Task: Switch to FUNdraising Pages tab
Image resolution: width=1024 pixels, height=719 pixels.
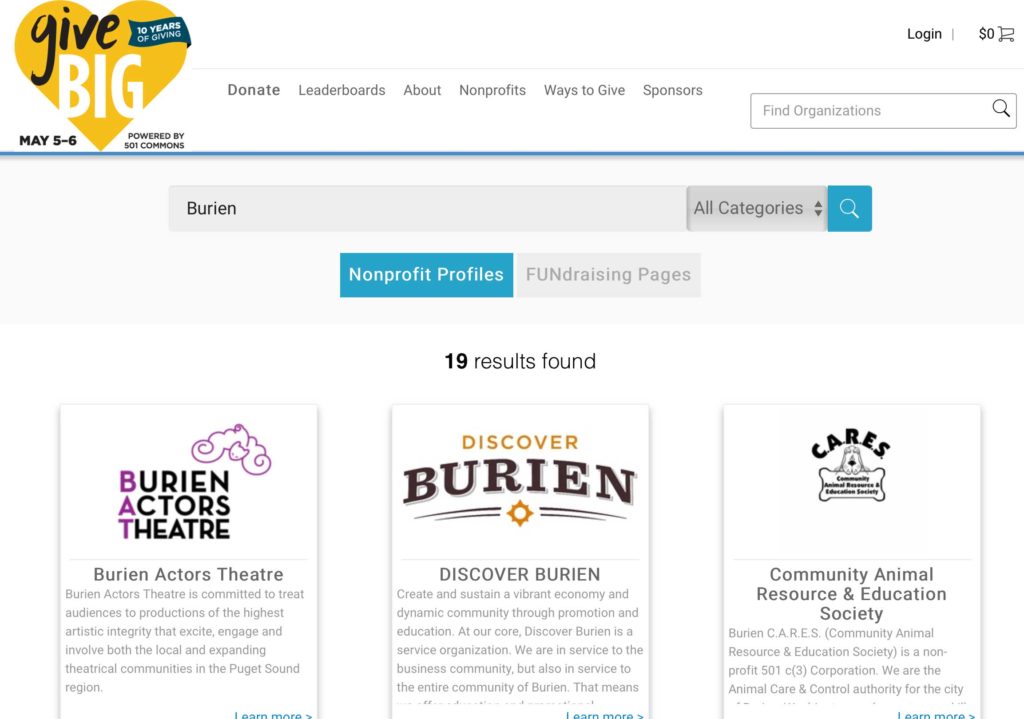Action: click(609, 275)
